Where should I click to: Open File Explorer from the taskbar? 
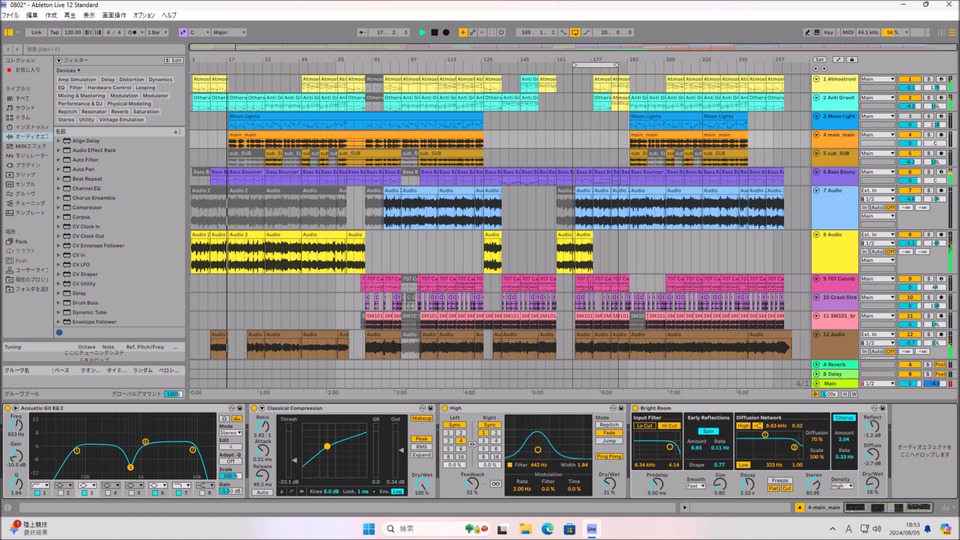pyautogui.click(x=525, y=529)
